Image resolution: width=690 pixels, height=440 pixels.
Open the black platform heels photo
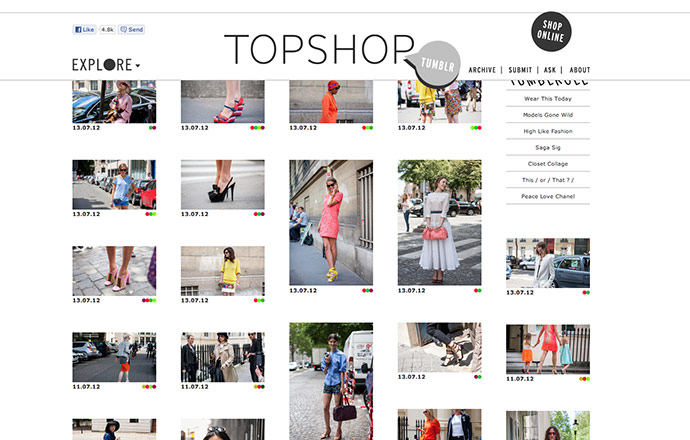[x=223, y=184]
